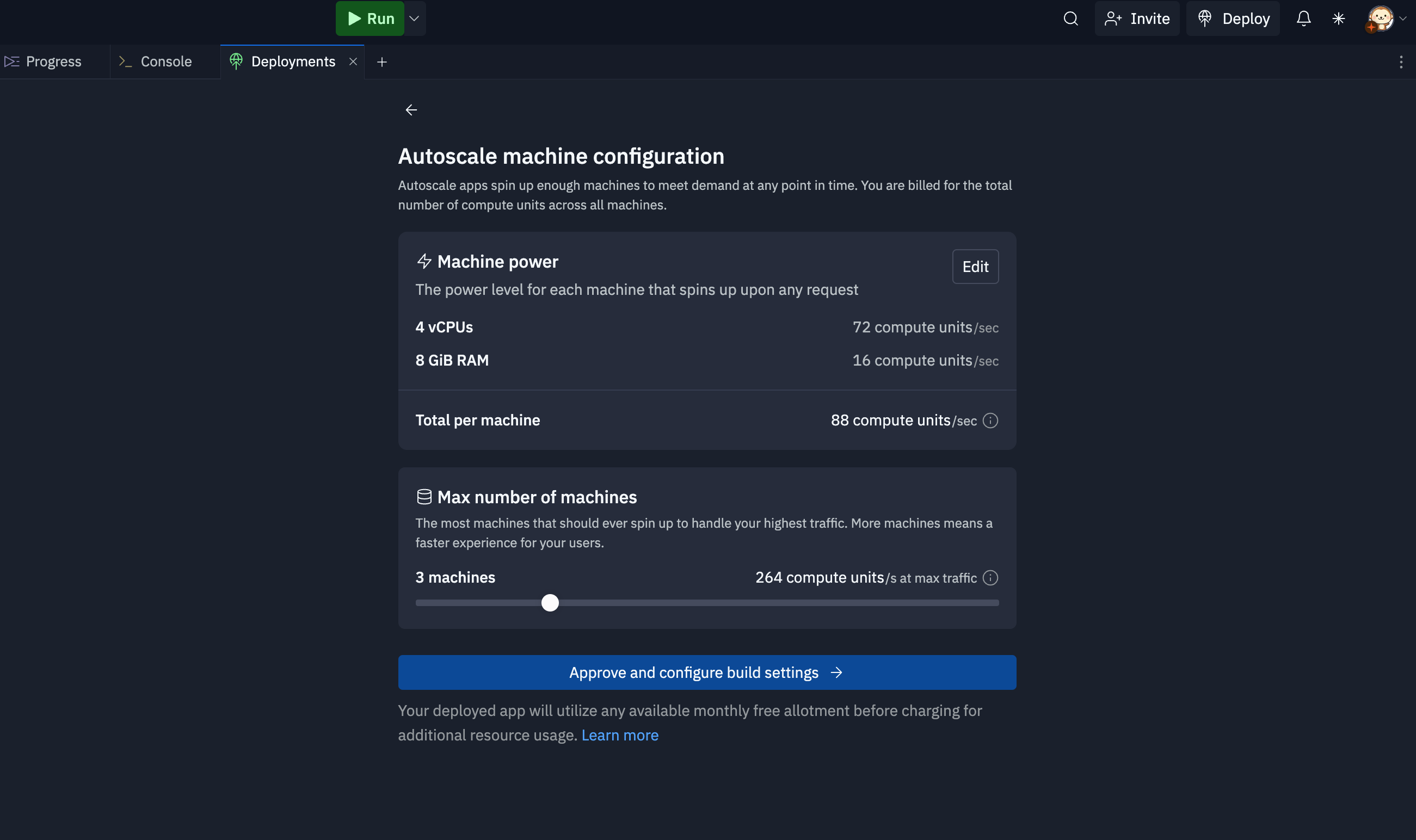Drag the max machines slider control
Image resolution: width=1416 pixels, height=840 pixels.
(x=550, y=602)
